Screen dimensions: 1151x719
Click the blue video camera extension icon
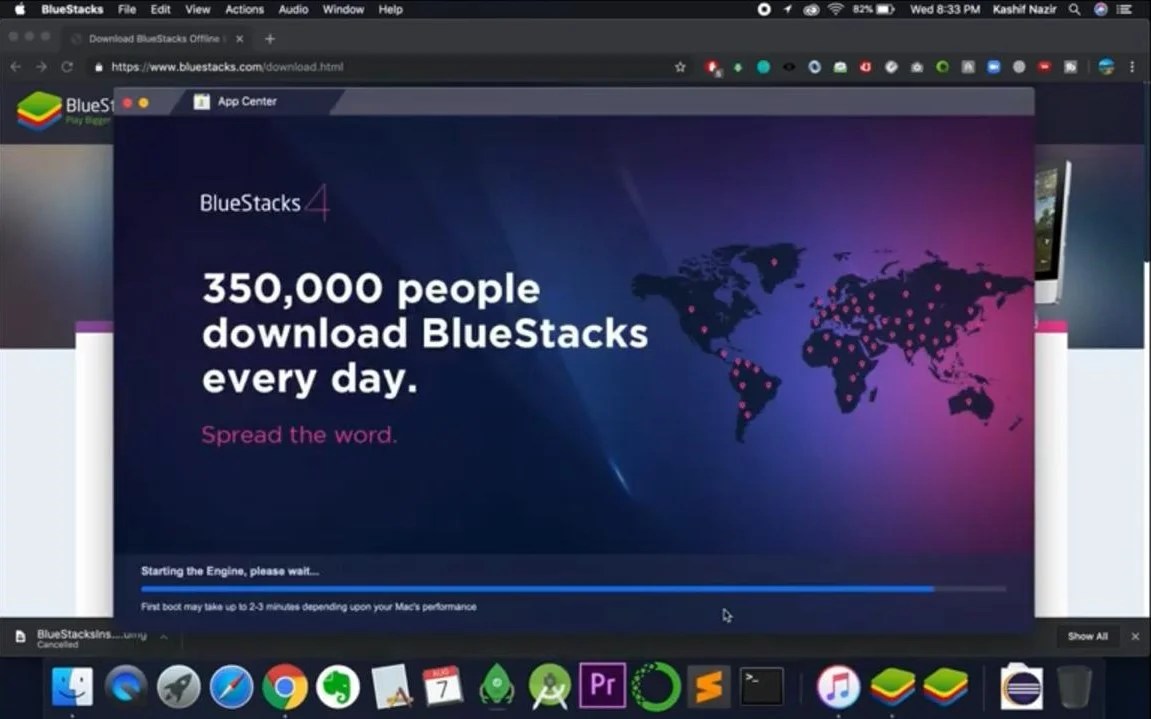[993, 67]
